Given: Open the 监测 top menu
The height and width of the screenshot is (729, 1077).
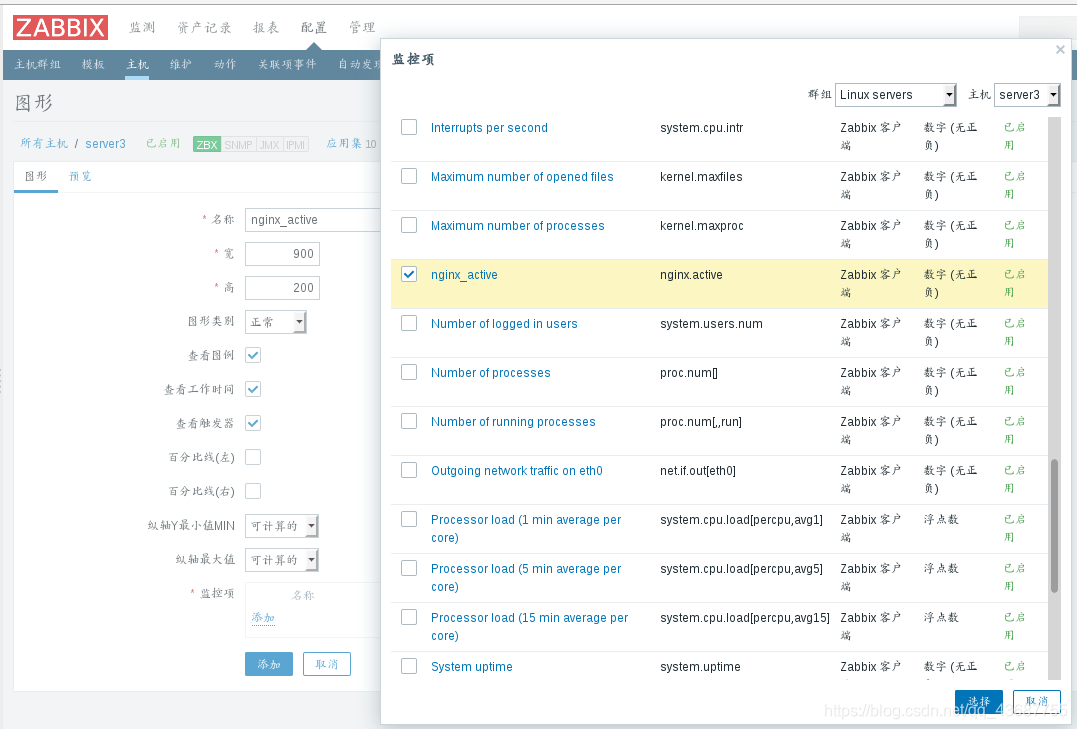Looking at the screenshot, I should 143,27.
